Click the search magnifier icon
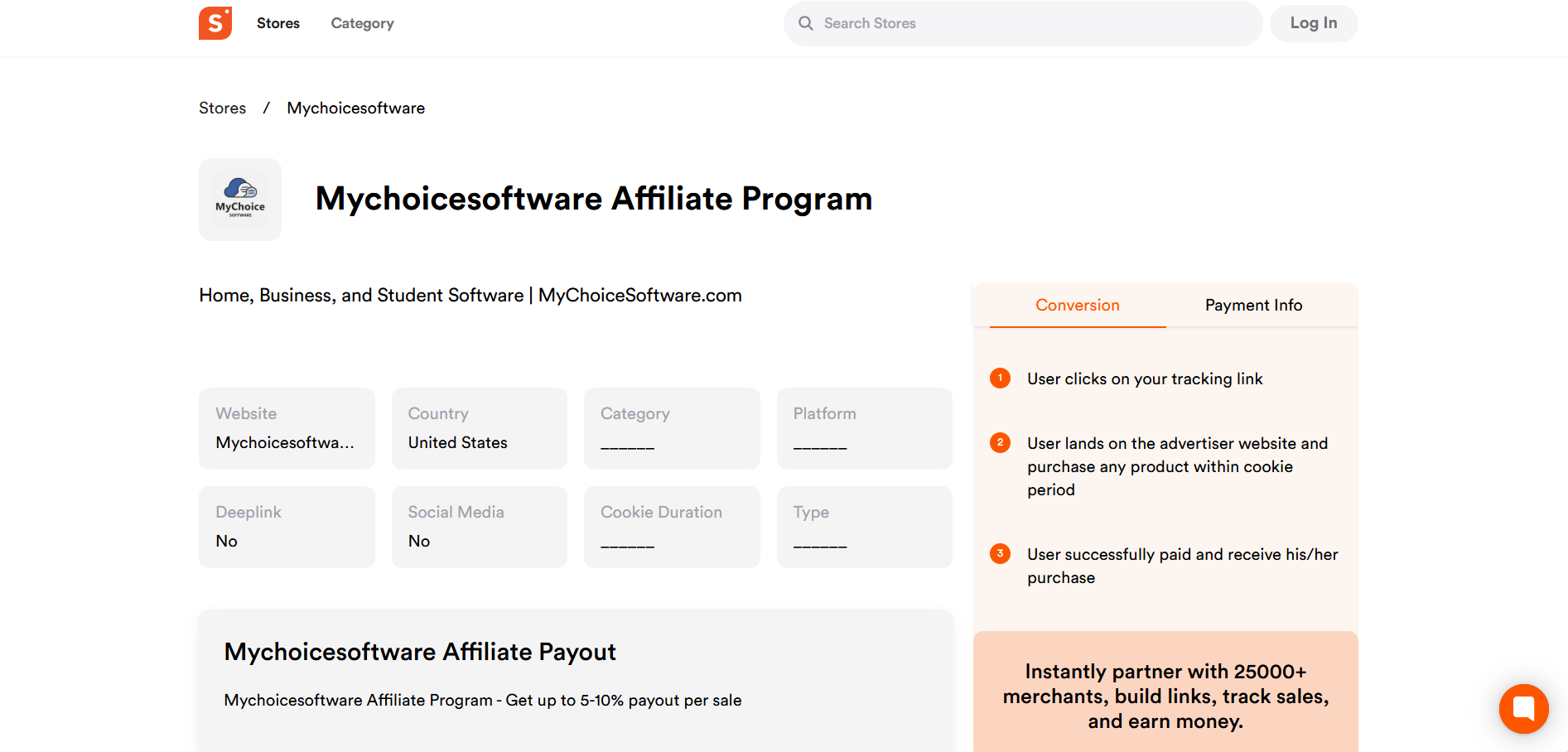The width and height of the screenshot is (1568, 752). point(805,23)
